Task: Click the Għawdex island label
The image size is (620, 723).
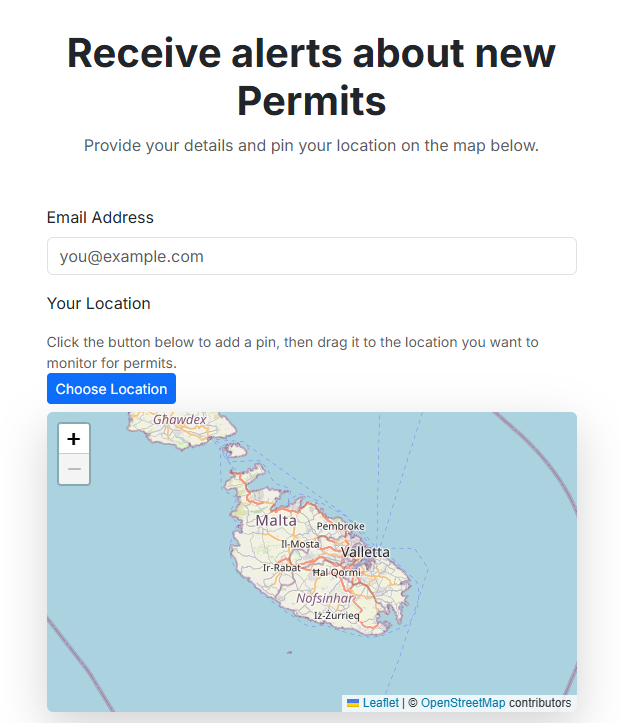Action: 180,420
